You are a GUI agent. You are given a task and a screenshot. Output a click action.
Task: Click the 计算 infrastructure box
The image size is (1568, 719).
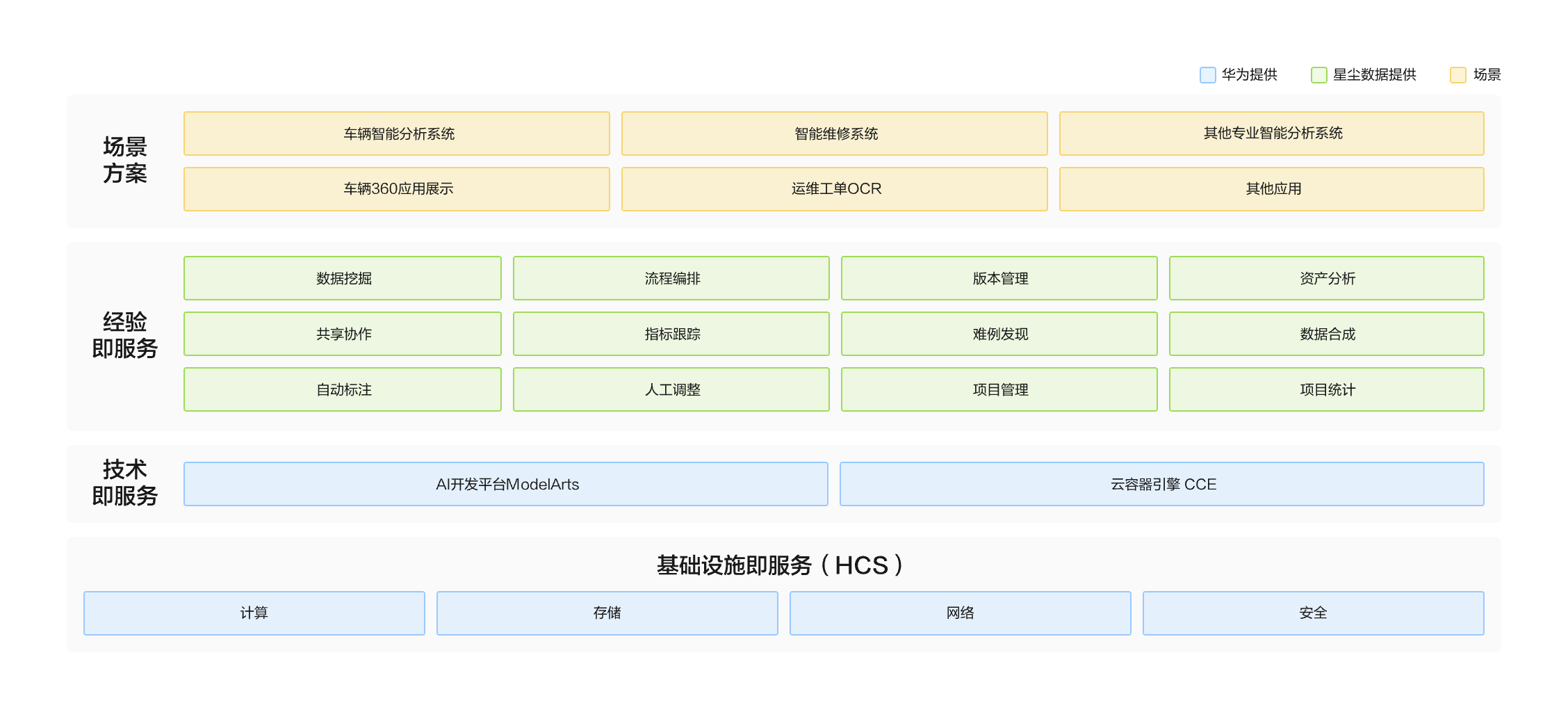[x=254, y=613]
